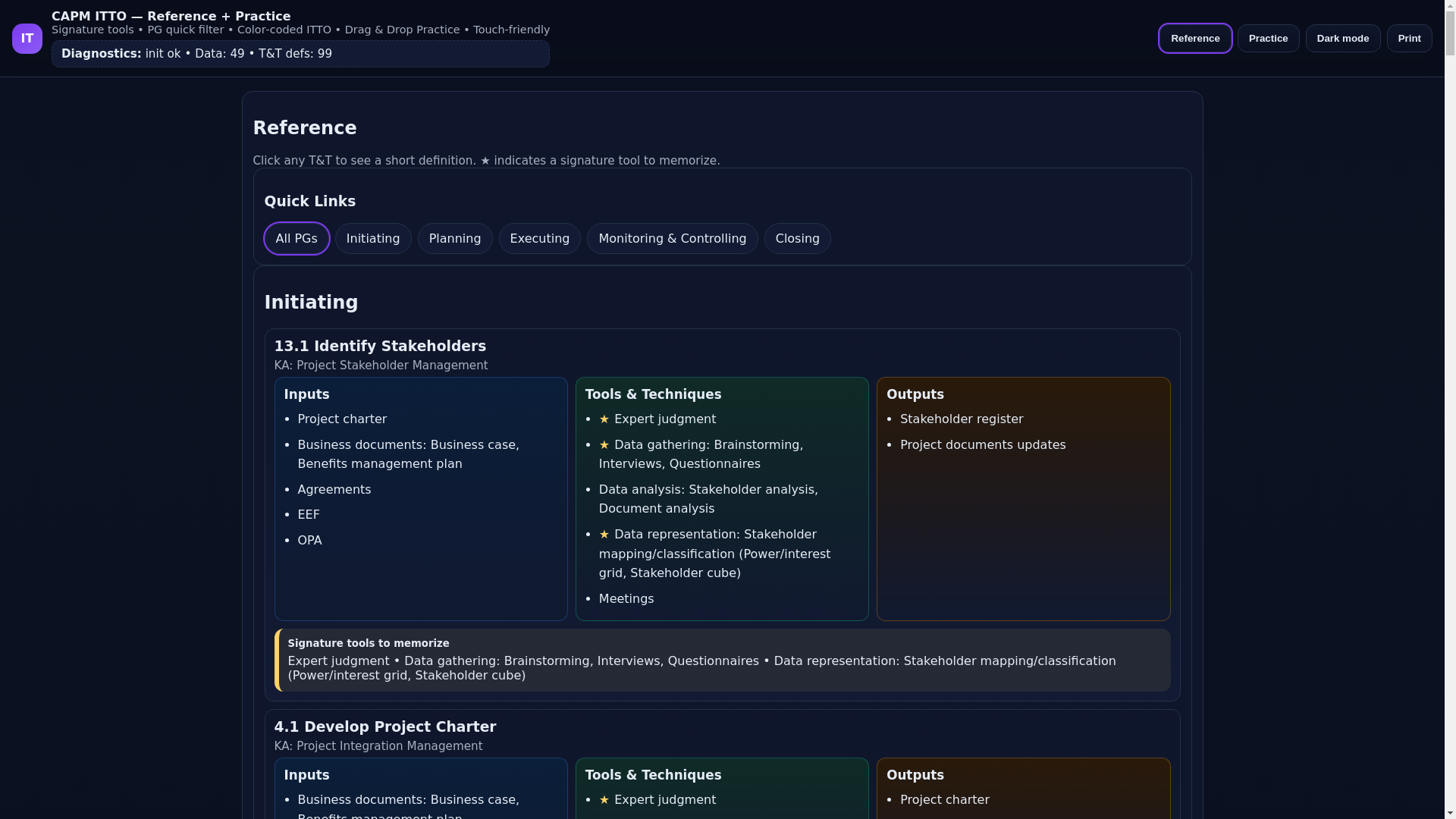Click the Print button
The height and width of the screenshot is (819, 1456).
tap(1409, 39)
